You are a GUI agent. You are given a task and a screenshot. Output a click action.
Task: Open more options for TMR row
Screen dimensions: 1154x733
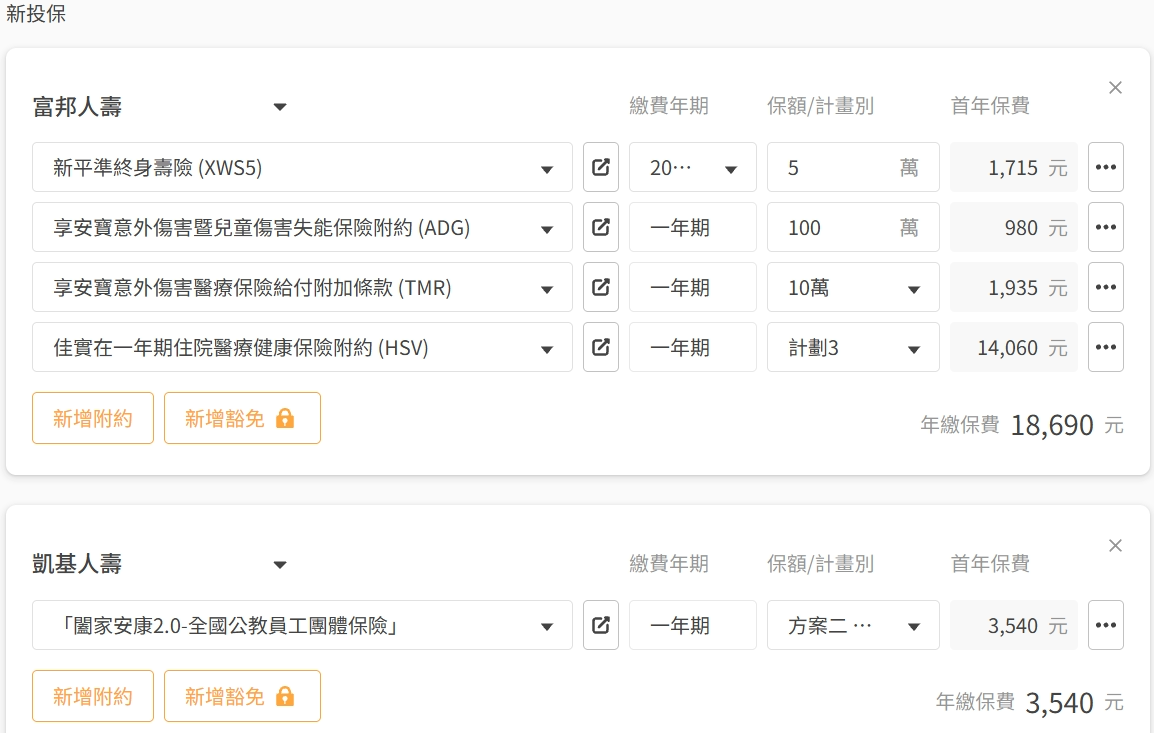pos(1105,287)
